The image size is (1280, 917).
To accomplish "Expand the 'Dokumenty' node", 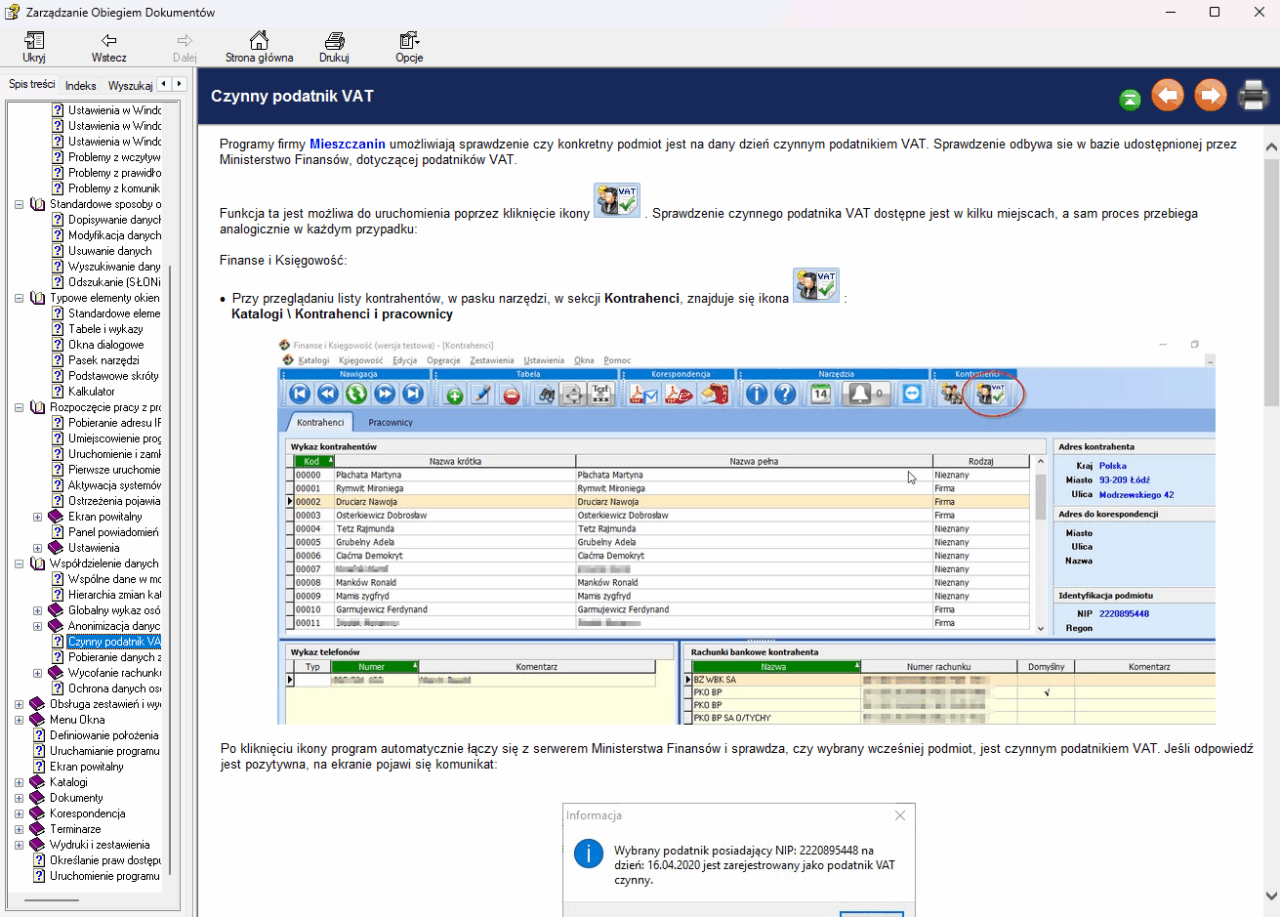I will (x=19, y=798).
